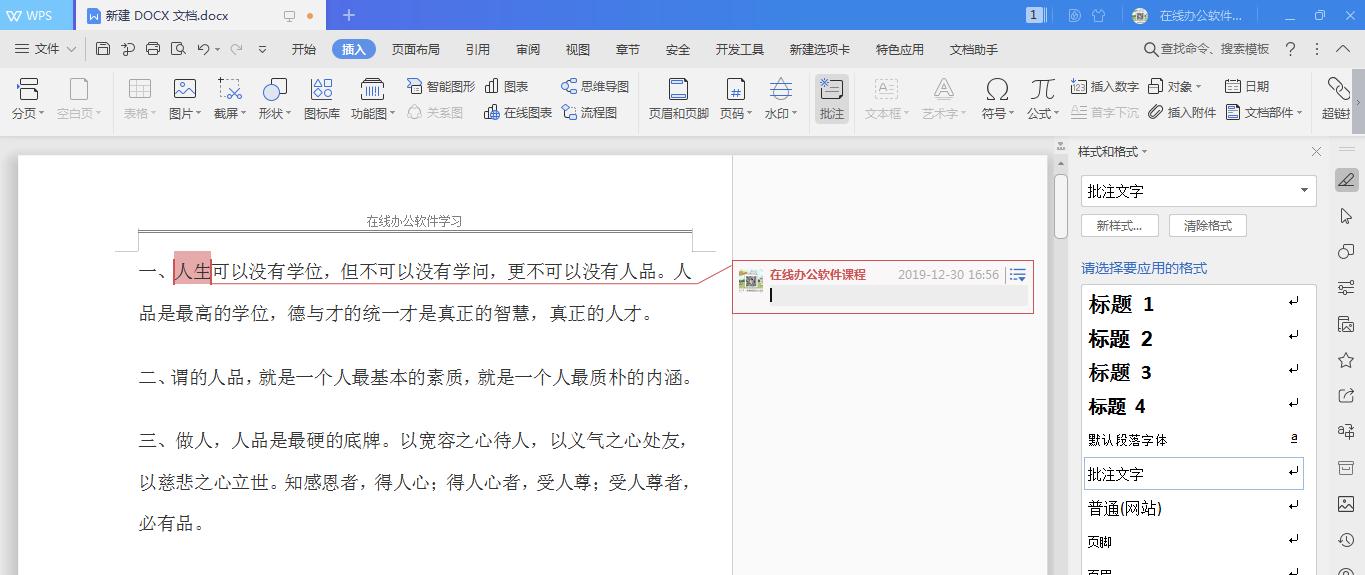The width and height of the screenshot is (1365, 575).
Task: Insert hyperlink (超链接)
Action: [1337, 99]
